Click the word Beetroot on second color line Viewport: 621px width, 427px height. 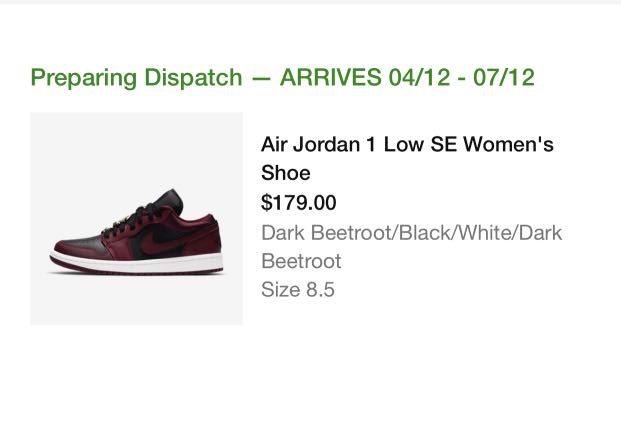point(301,261)
